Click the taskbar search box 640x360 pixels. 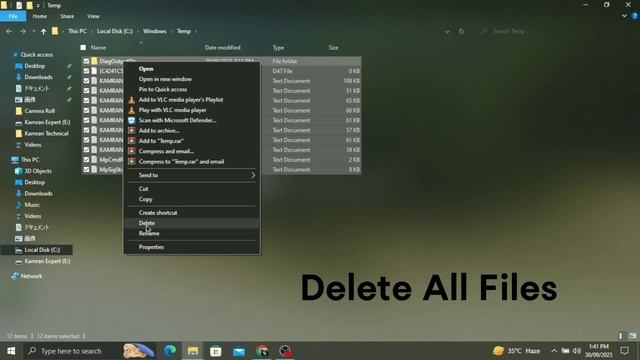tap(72, 351)
